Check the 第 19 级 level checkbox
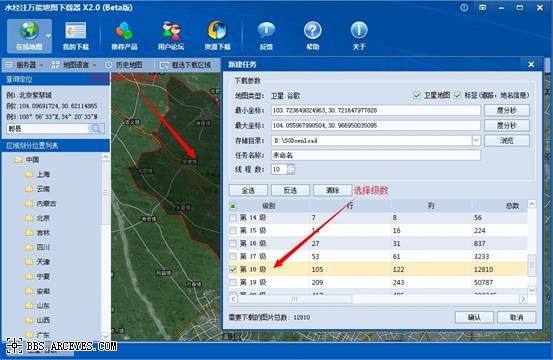Screen dimensions: 553x360 (233, 282)
